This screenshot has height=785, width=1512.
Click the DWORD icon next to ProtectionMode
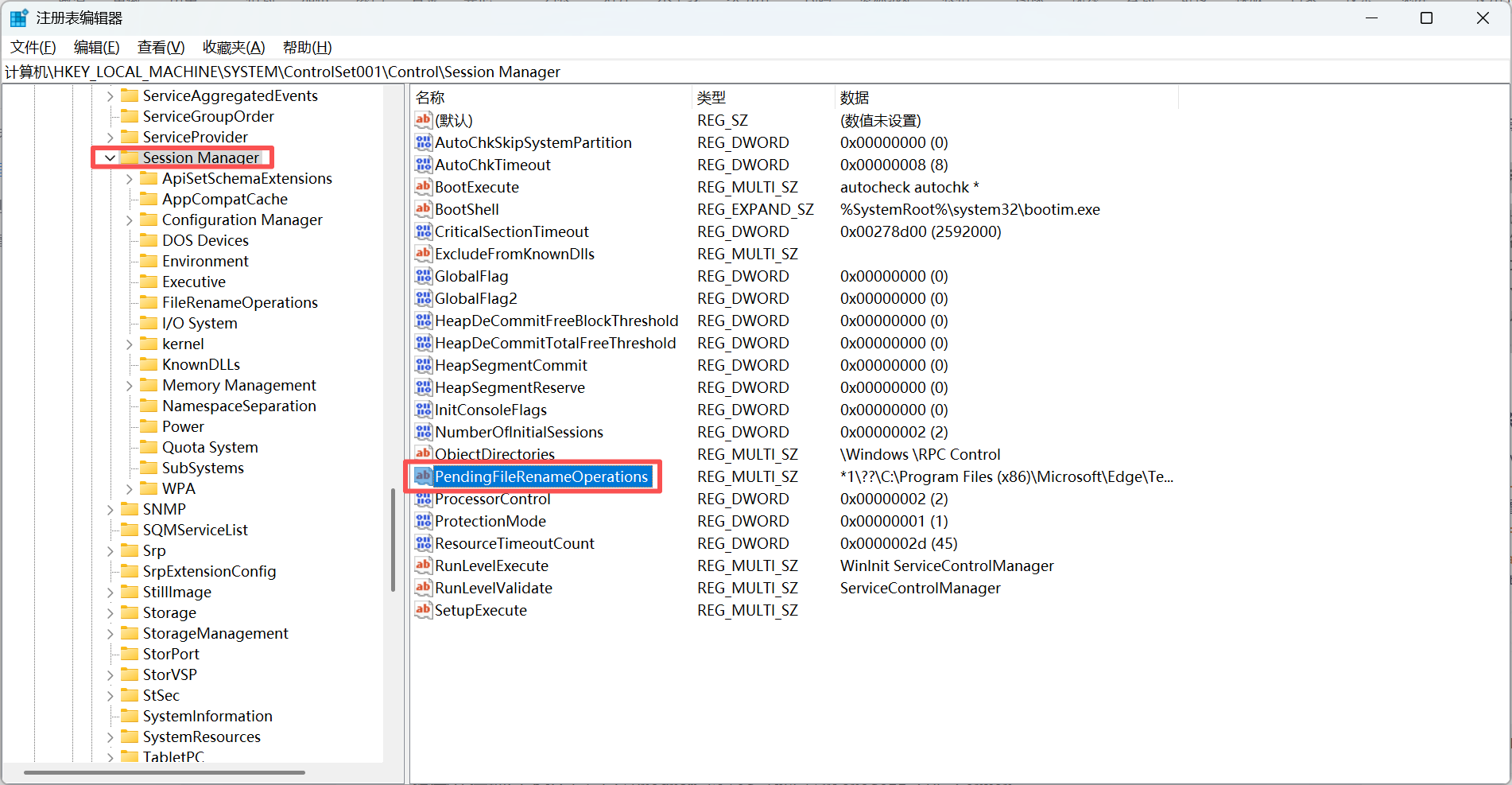pyautogui.click(x=424, y=521)
